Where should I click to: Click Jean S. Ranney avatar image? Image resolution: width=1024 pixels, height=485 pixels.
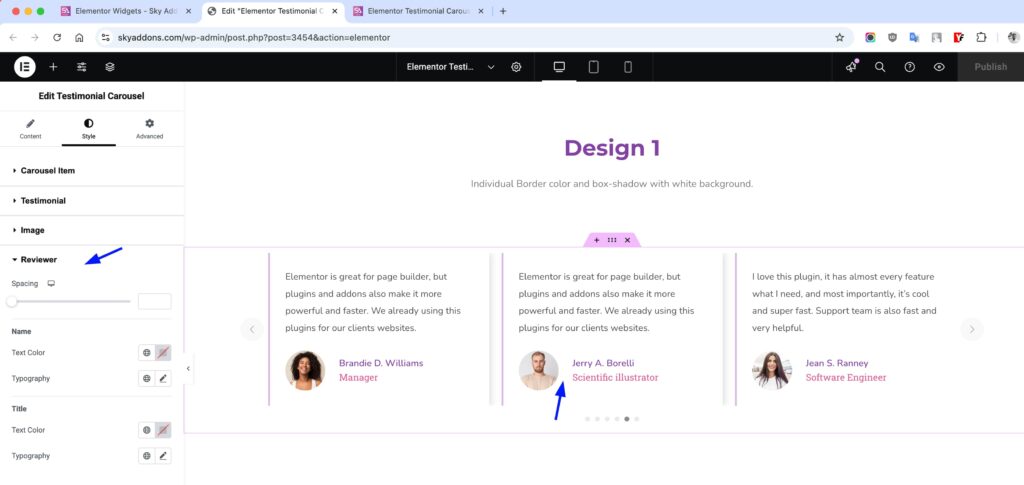coord(772,370)
